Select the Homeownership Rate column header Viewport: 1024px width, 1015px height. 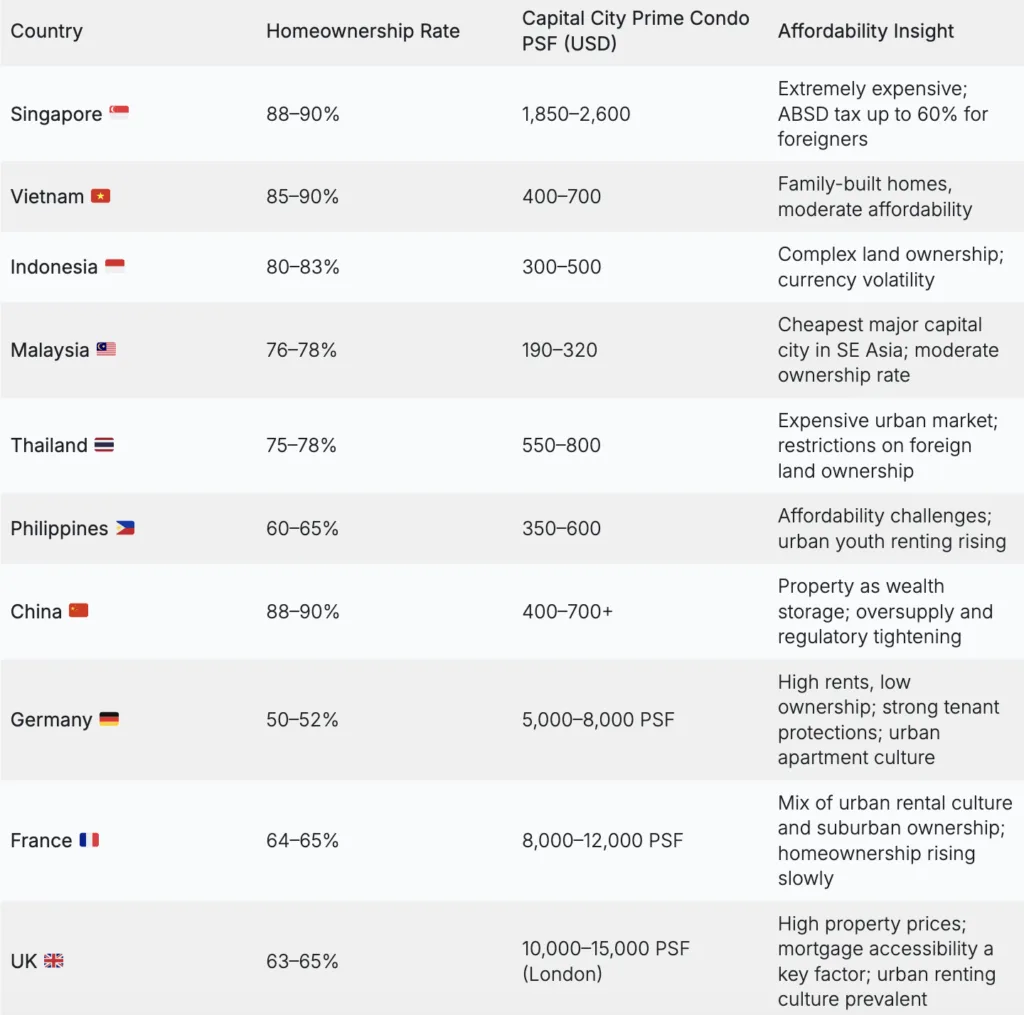[363, 31]
